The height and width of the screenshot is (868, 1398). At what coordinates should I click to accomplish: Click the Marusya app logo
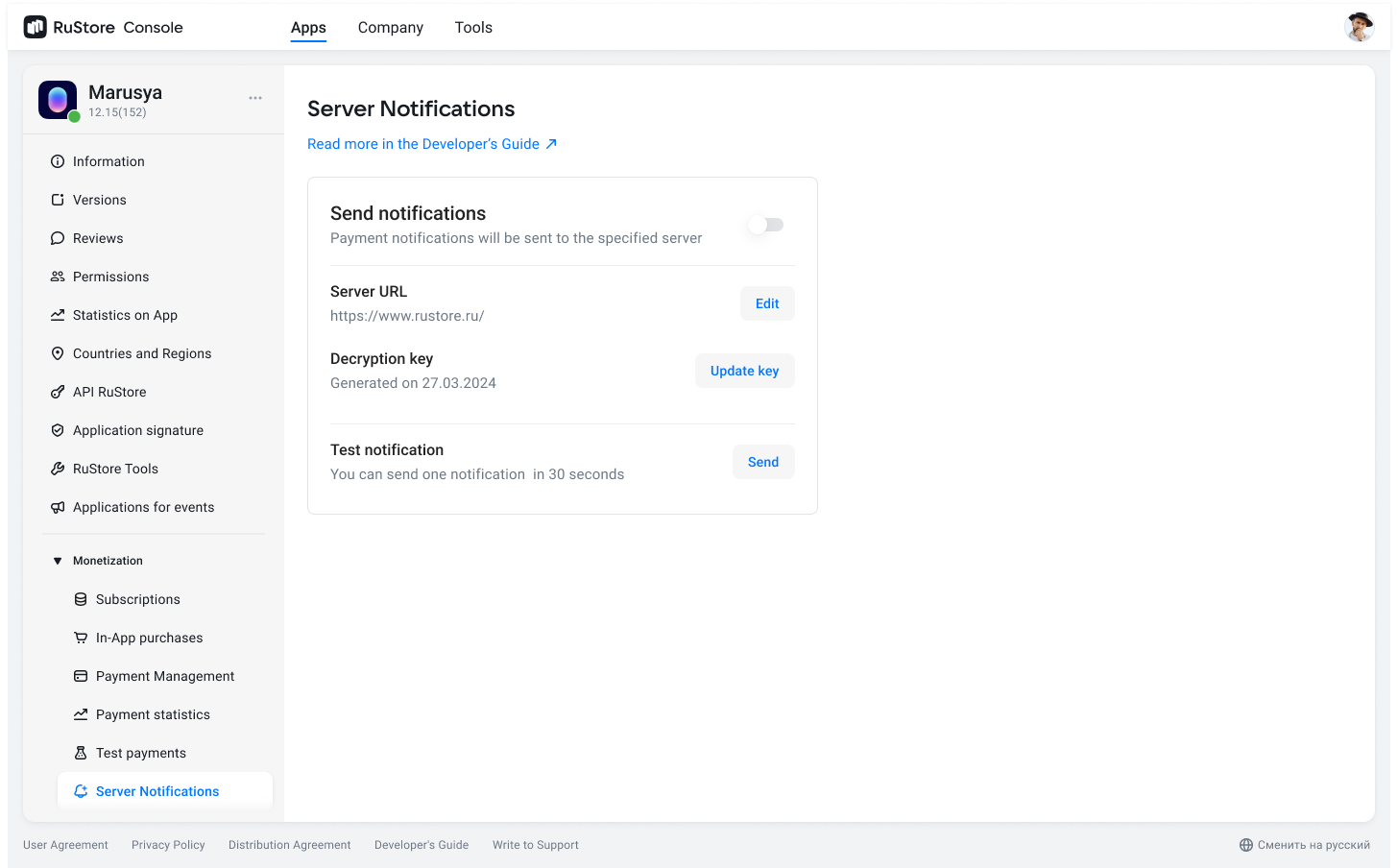(x=58, y=100)
